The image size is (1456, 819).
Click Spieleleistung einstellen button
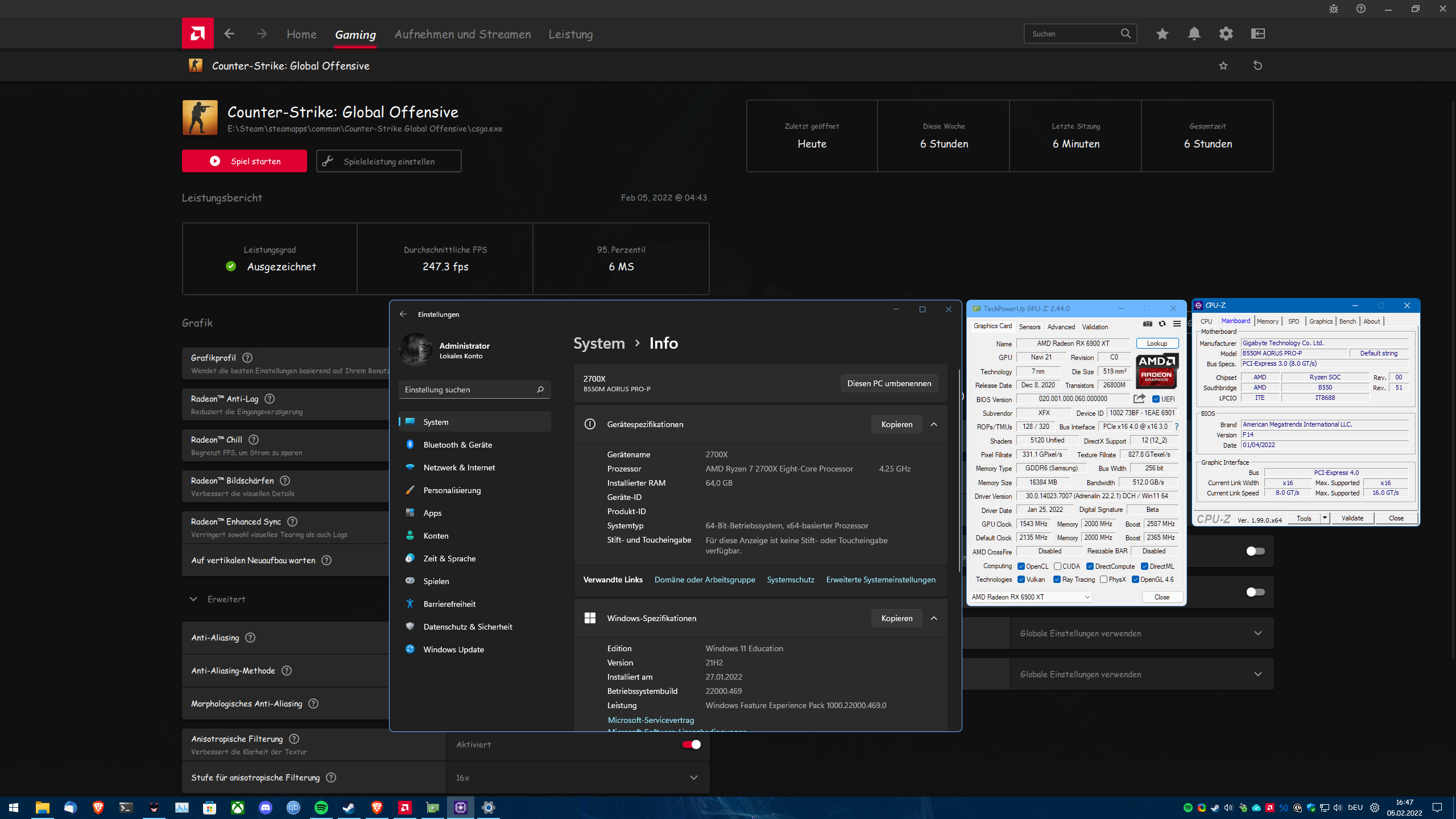click(389, 161)
